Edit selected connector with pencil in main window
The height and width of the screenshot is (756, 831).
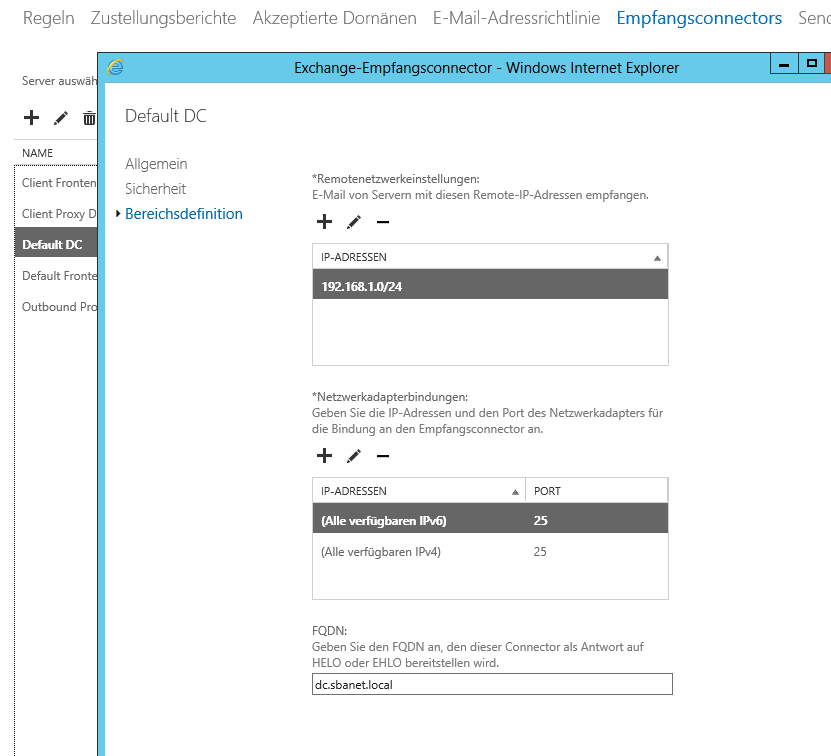point(61,118)
